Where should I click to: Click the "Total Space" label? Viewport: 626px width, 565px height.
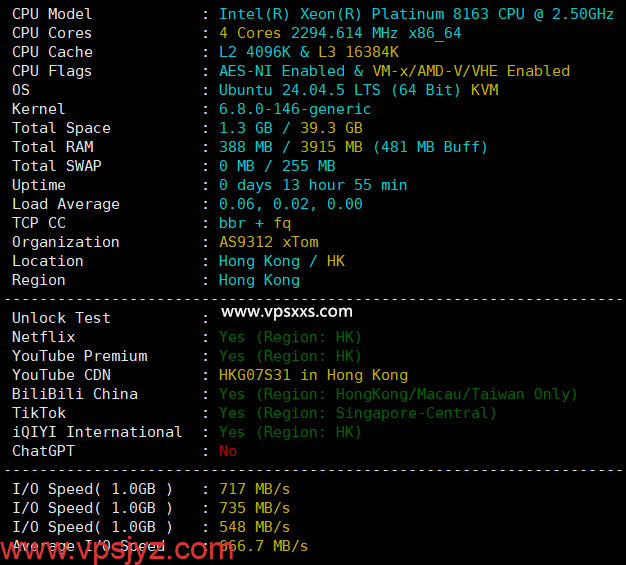point(61,128)
